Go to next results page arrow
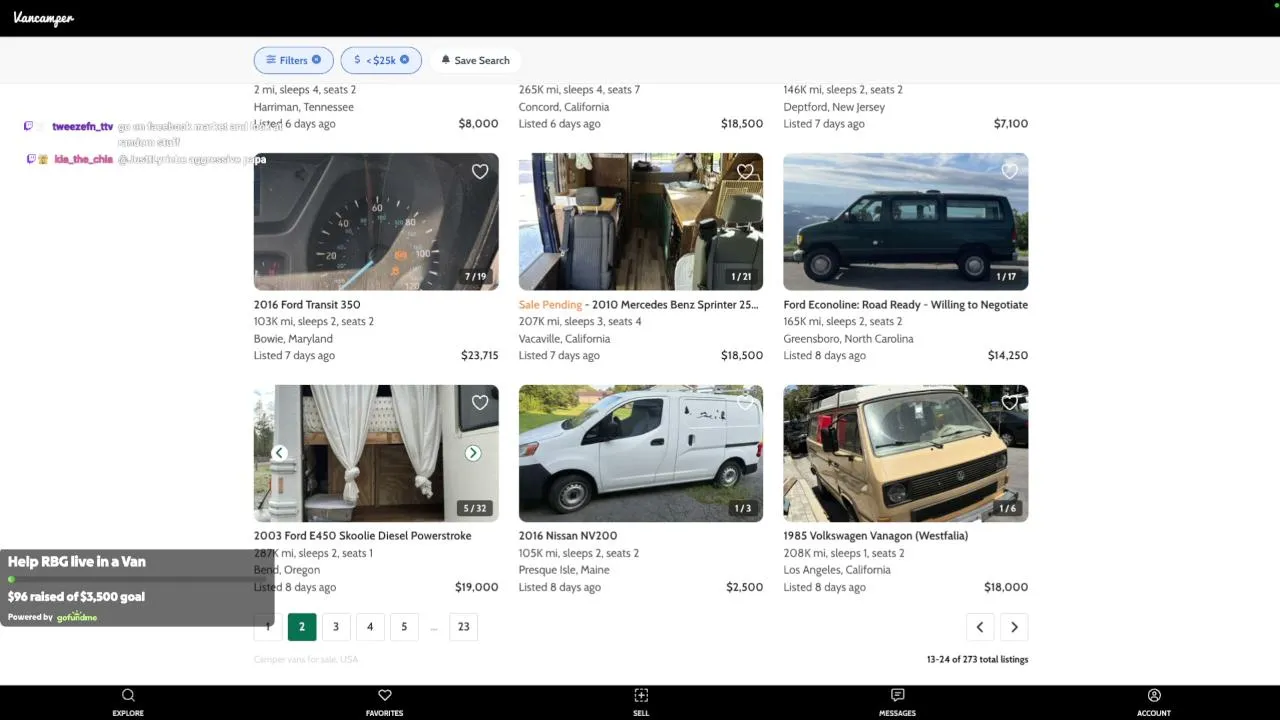The image size is (1280, 720). (x=1014, y=627)
